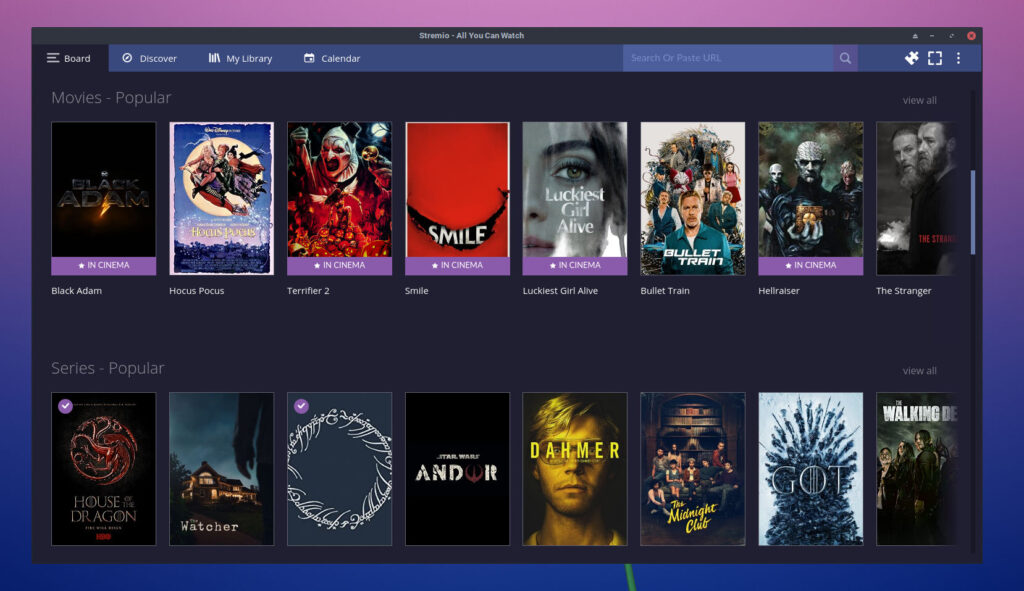
Task: Open the Black Adam poster
Action: [104, 198]
